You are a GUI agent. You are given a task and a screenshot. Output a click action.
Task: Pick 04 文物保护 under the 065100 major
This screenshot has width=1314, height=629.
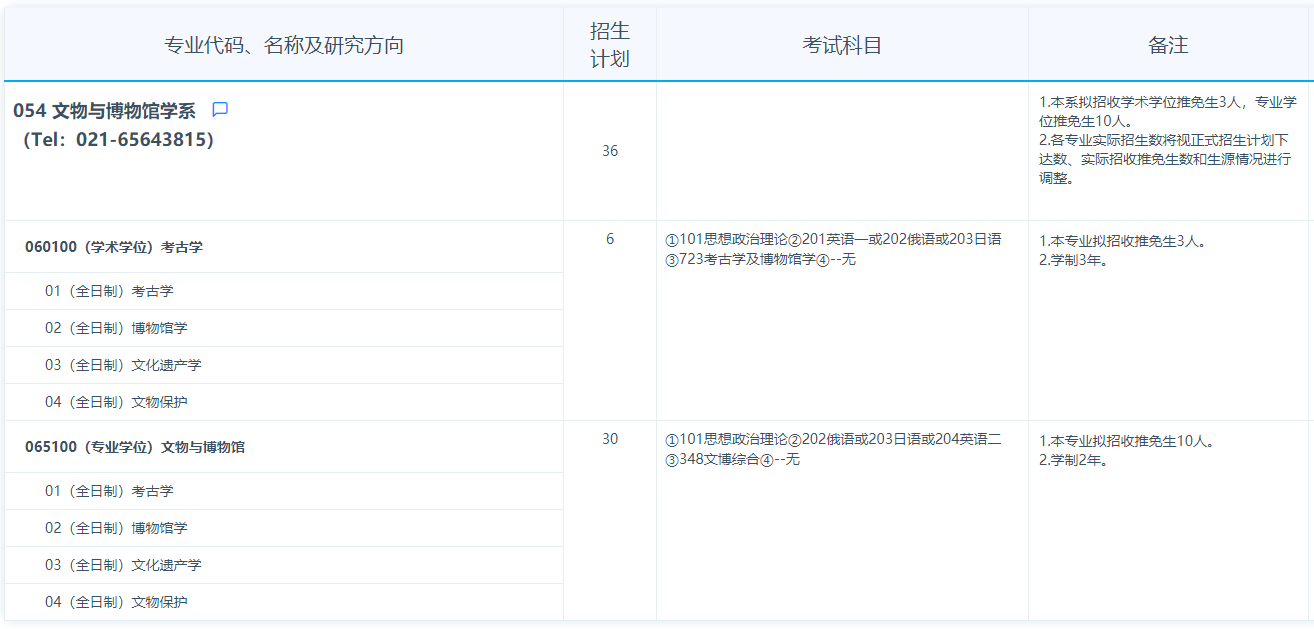(116, 602)
